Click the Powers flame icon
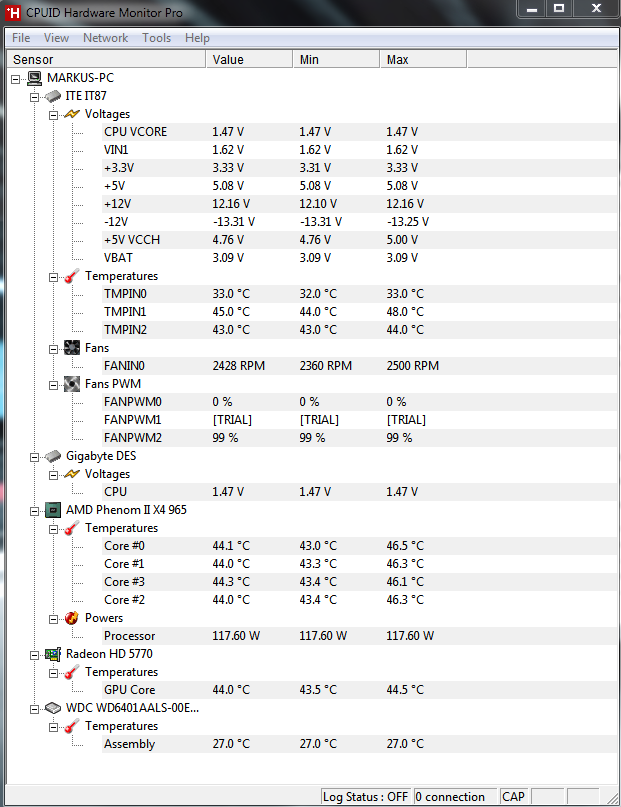The height and width of the screenshot is (807, 621). click(72, 618)
